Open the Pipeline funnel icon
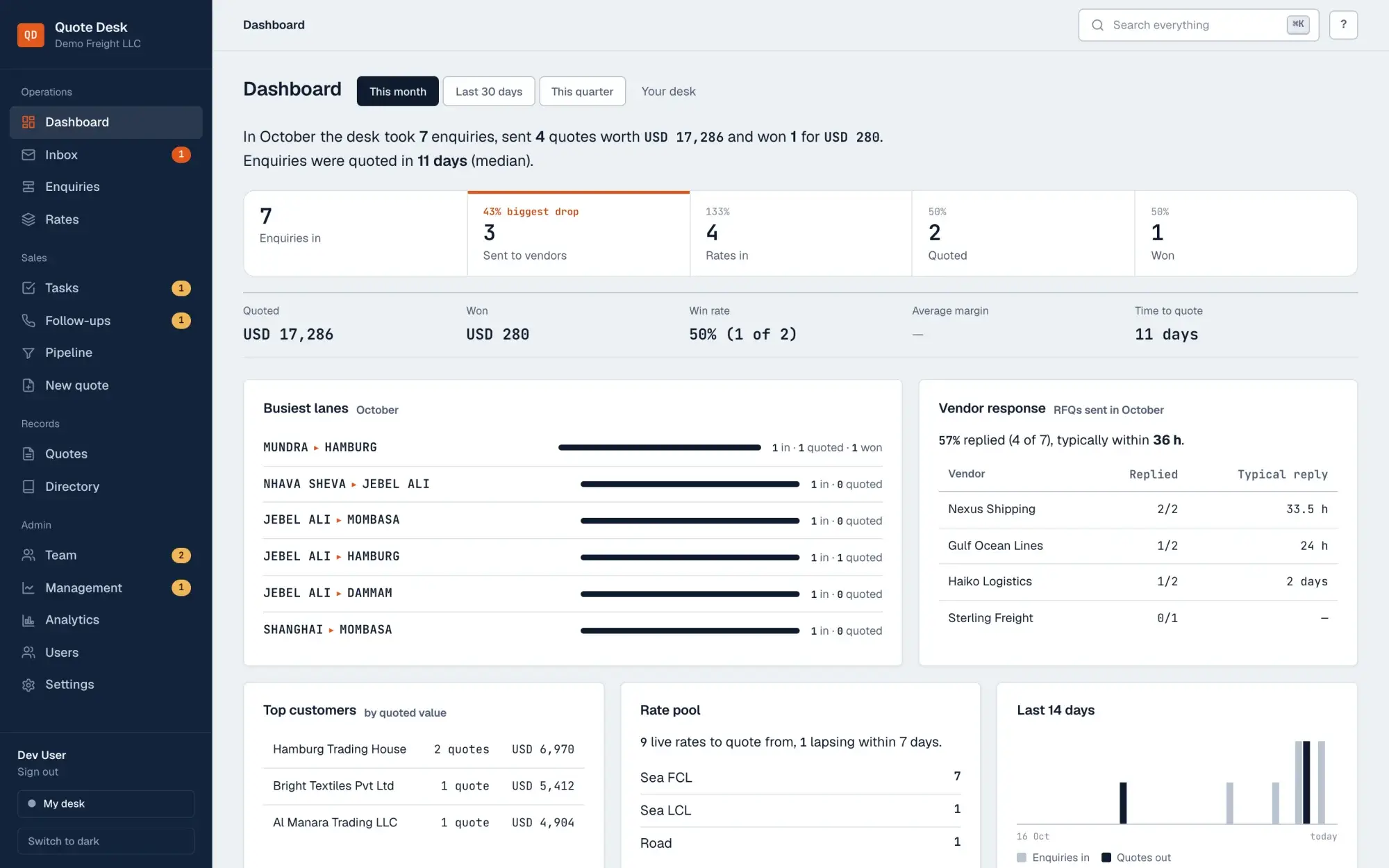Viewport: 1389px width, 868px height. (28, 353)
